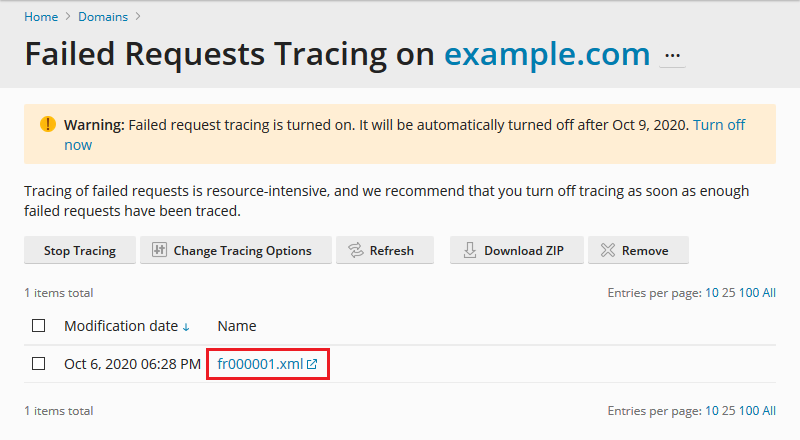800x440 pixels.
Task: Open the ellipsis menu beside example.com
Action: point(672,56)
